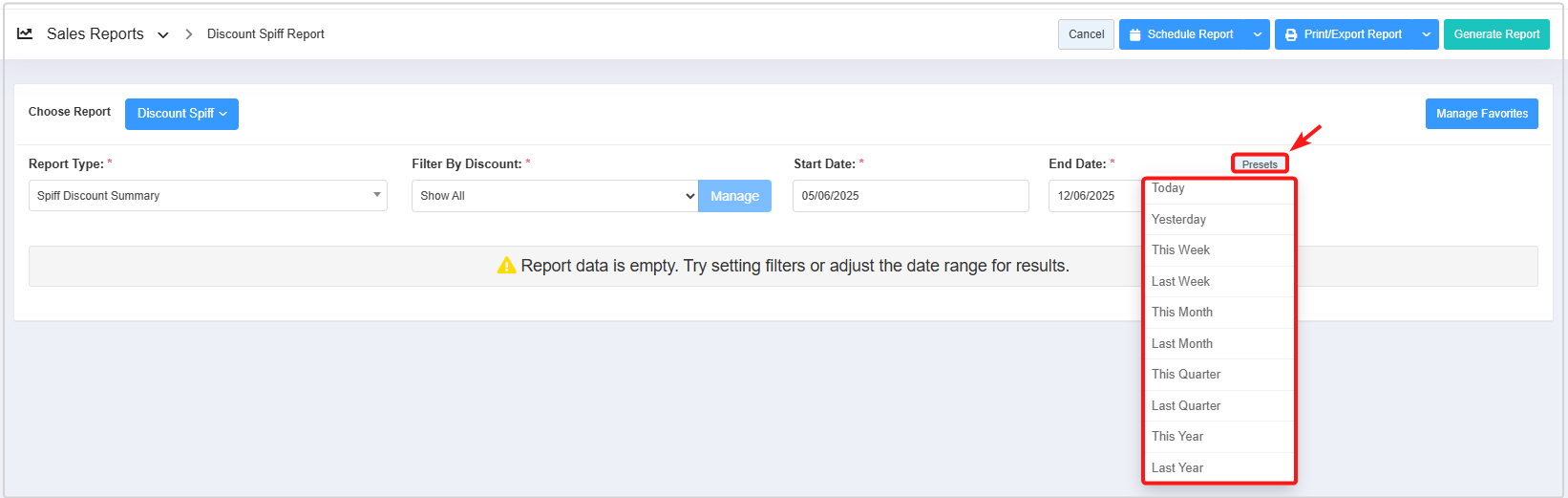Open the Discount Spiff report chooser
The height and width of the screenshot is (498, 1568).
coord(181,114)
